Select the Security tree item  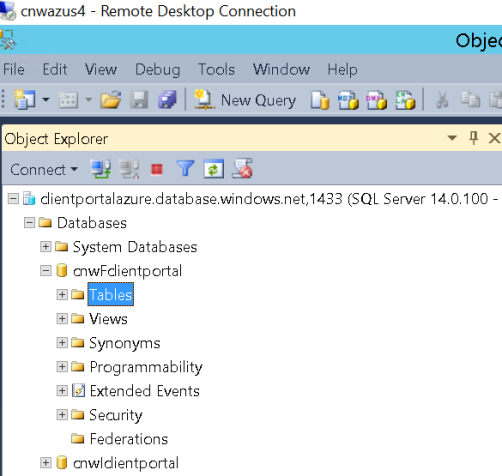[x=116, y=415]
